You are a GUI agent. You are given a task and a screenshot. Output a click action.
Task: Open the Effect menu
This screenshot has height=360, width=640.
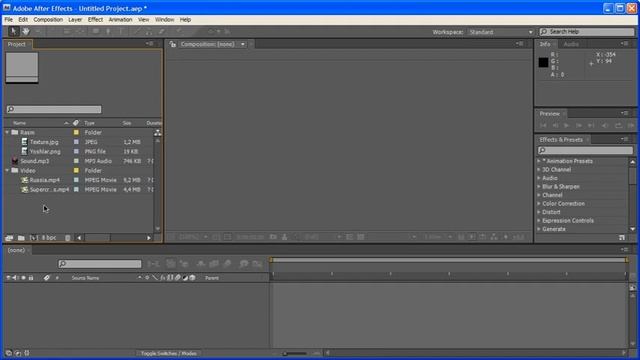(95, 20)
